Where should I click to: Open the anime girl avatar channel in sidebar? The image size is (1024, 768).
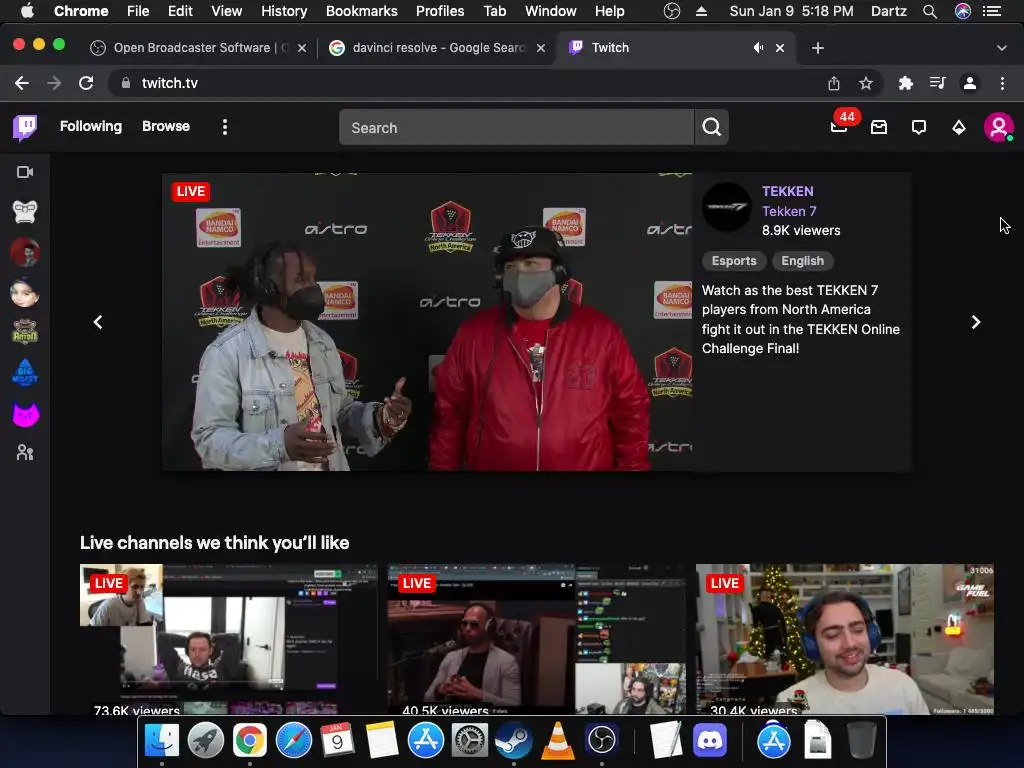(25, 293)
